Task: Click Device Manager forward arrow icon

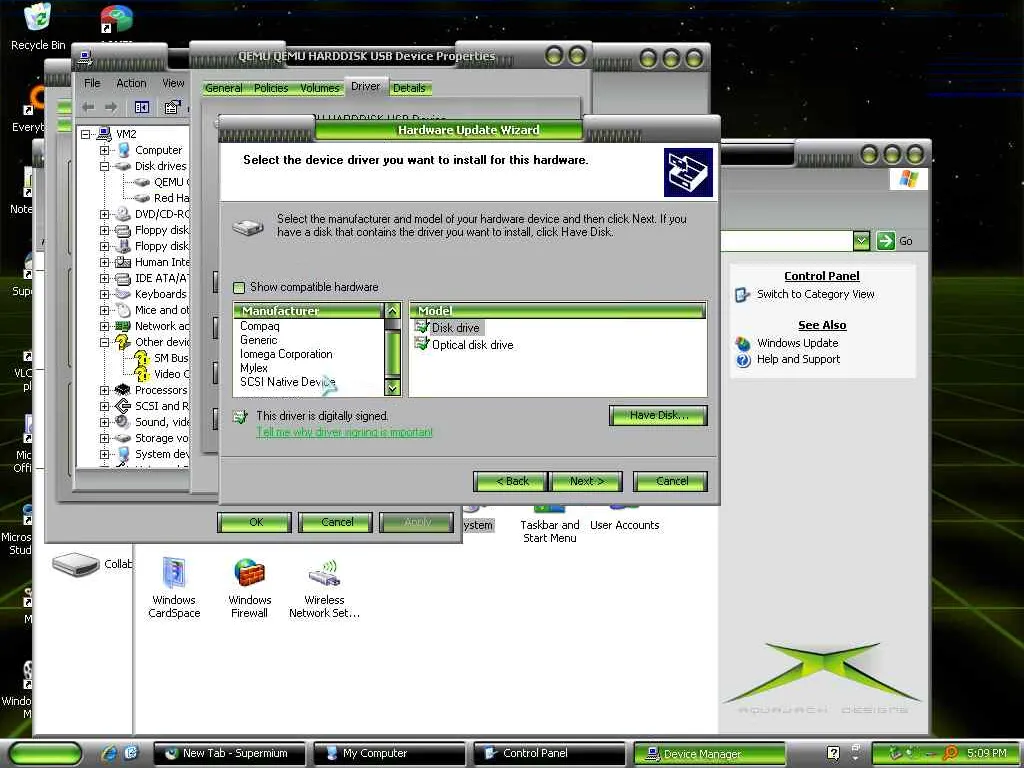Action: pos(111,107)
